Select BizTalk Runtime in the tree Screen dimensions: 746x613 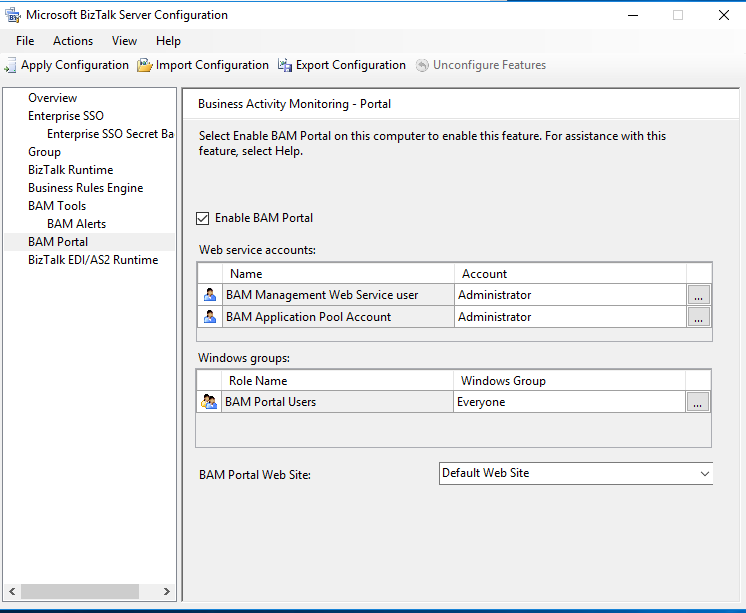click(70, 170)
